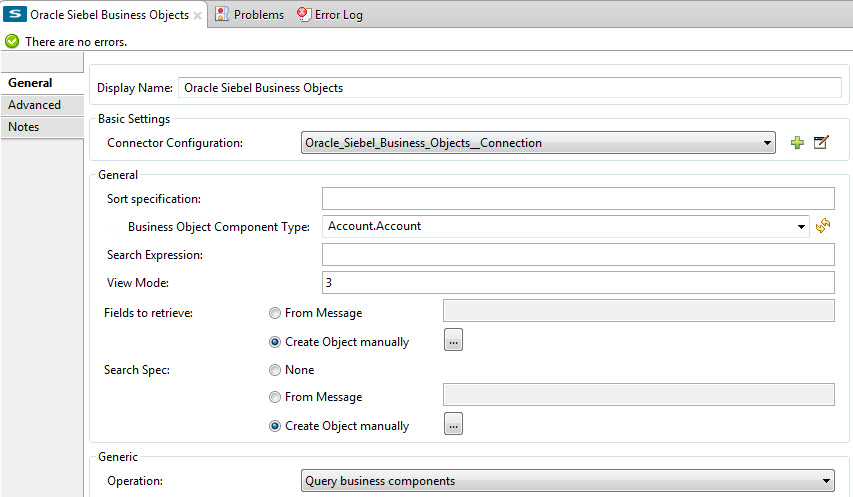Open the Advanced side tab
Image resolution: width=853 pixels, height=497 pixels.
click(42, 105)
